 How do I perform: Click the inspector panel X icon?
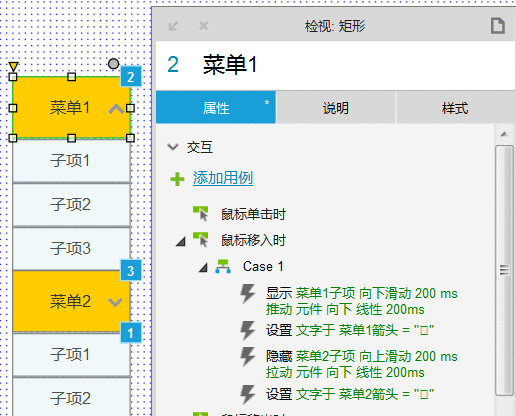pos(203,26)
